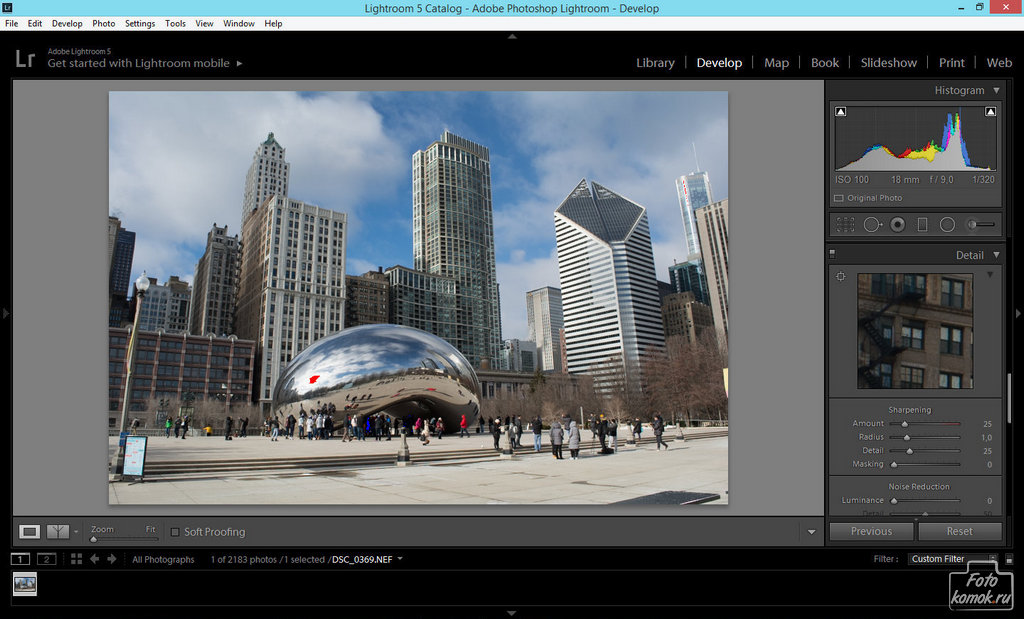Toggle shadow clipping indicator in histogram
Image resolution: width=1024 pixels, height=619 pixels.
(841, 112)
